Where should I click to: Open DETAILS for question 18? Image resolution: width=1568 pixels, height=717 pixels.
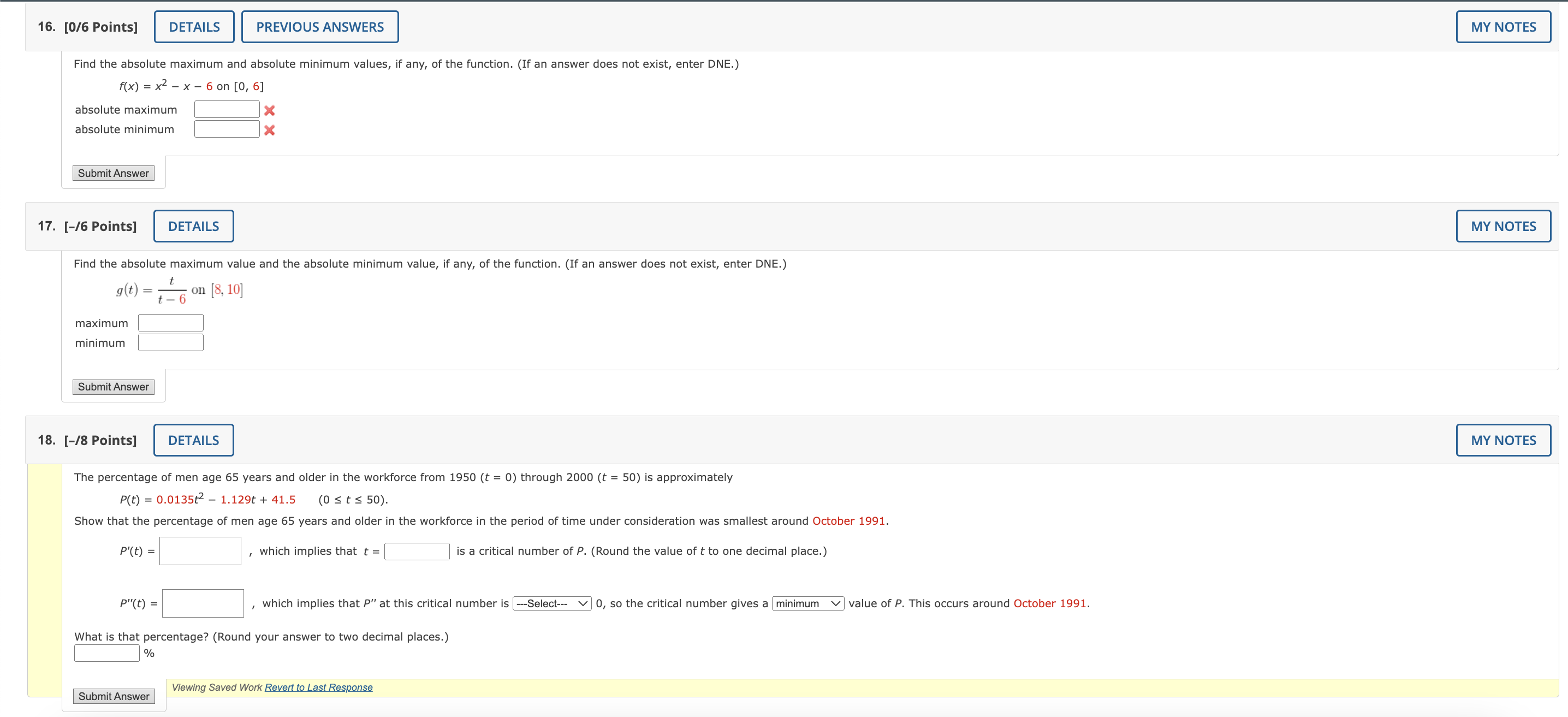194,440
